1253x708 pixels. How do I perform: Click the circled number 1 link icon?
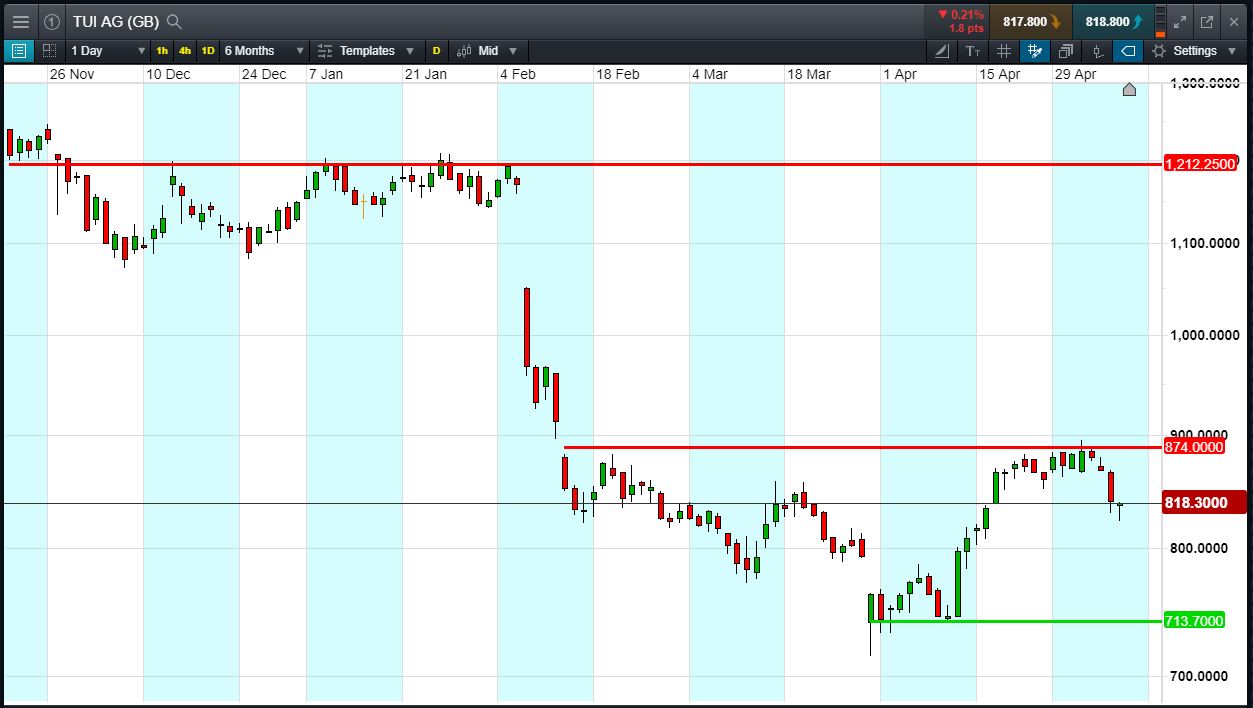coord(52,21)
